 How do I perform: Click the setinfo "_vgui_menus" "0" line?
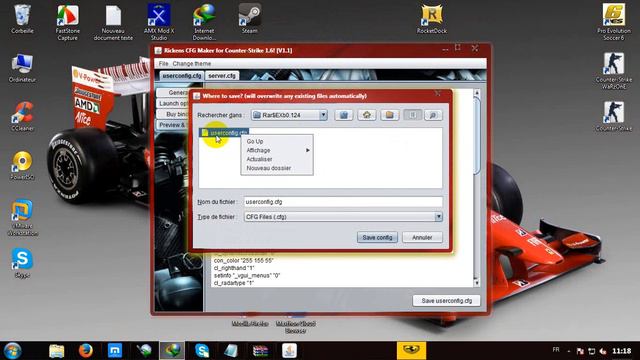(247, 276)
